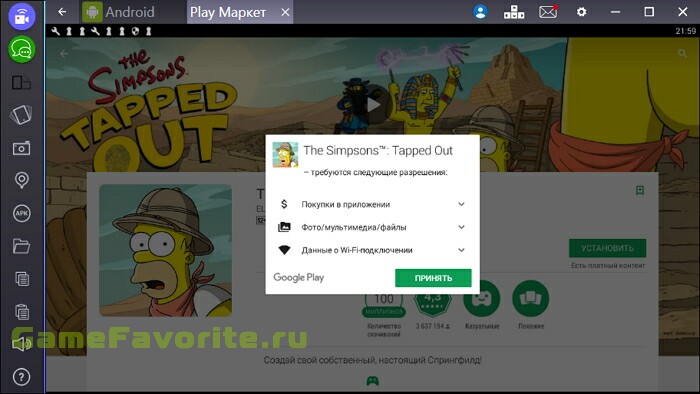700x394 pixels.
Task: Minimize the BlueStacks window
Action: [615, 12]
